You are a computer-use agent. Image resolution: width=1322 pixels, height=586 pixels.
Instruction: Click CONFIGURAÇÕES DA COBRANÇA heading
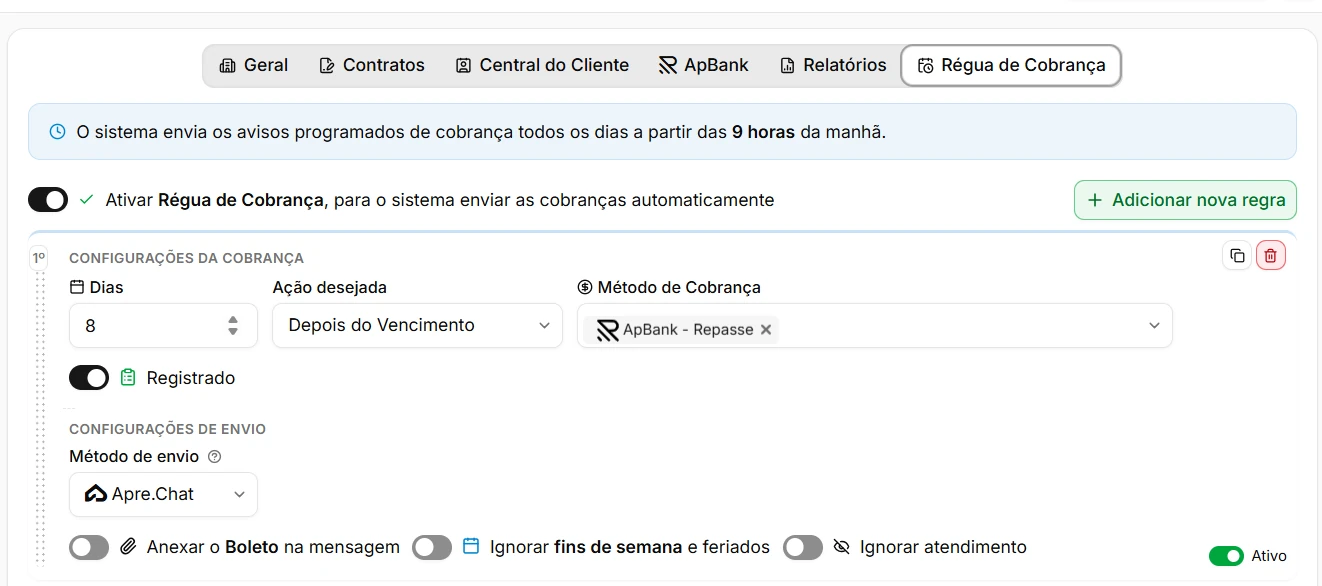[186, 258]
